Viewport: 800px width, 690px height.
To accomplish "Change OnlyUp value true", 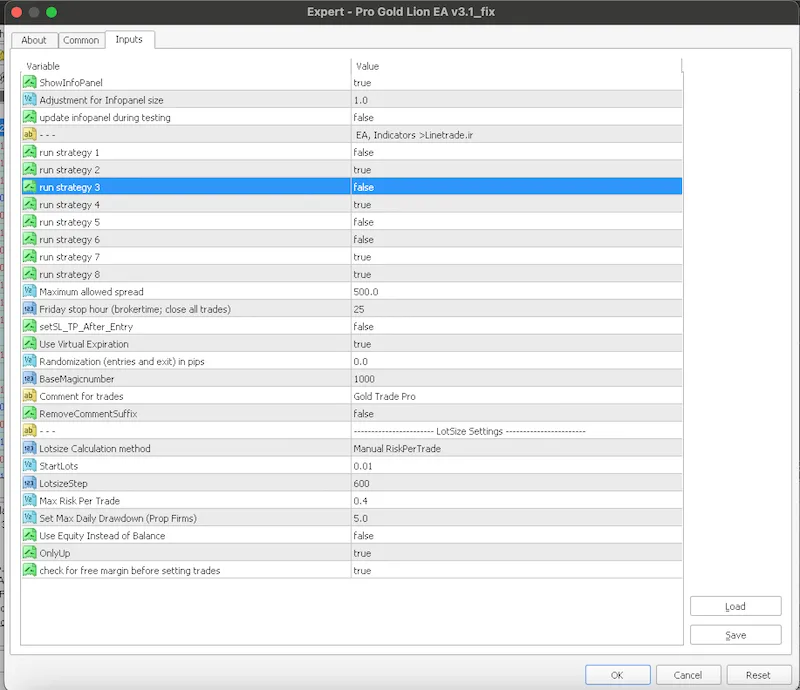I will tap(516, 553).
